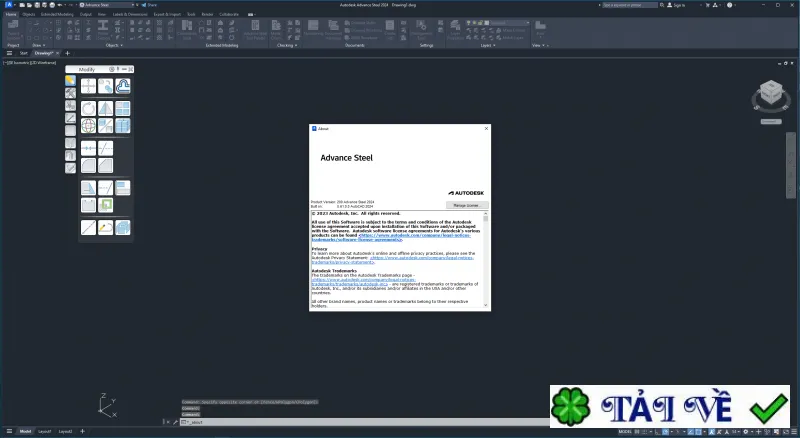Open the Help question mark icon
The width and height of the screenshot is (800, 438).
(729, 5)
